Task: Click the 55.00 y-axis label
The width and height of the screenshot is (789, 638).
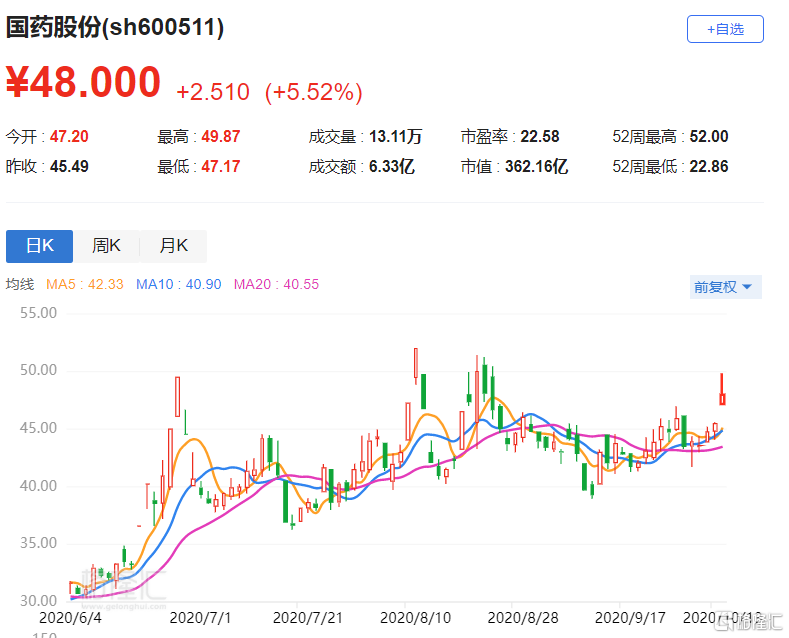Action: pos(38,313)
